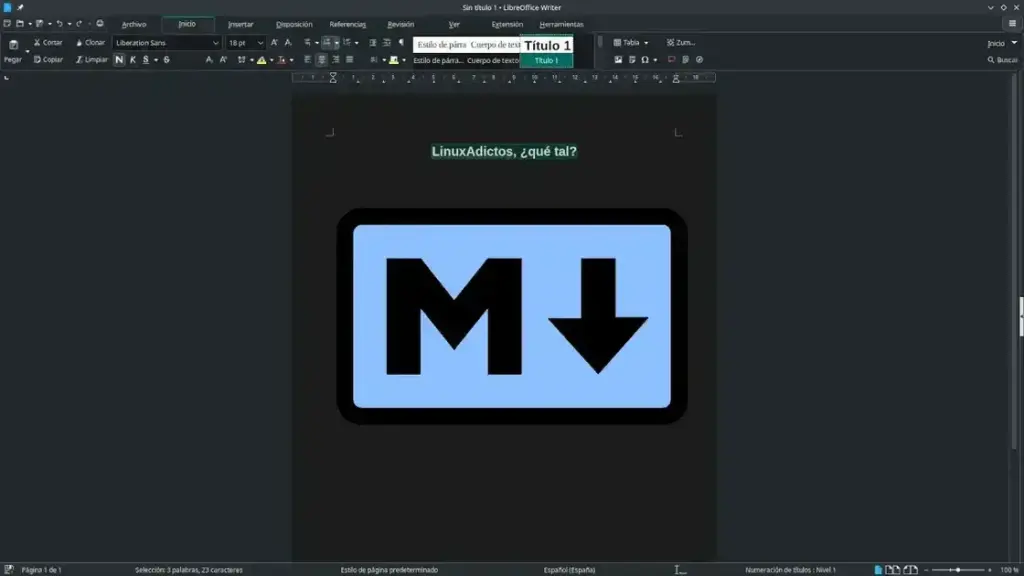Click Limpiar to clear direct formatting
Screen dimensions: 1024x576
coord(91,59)
